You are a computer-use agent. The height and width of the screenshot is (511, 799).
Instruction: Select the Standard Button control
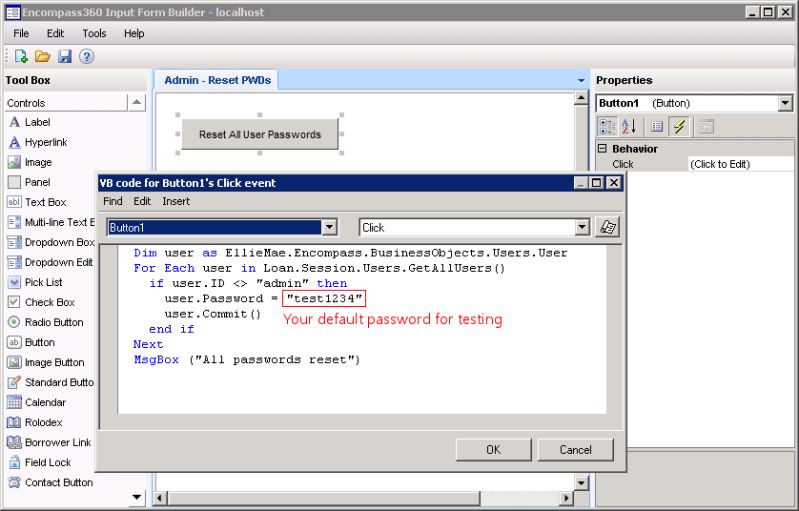click(x=51, y=382)
